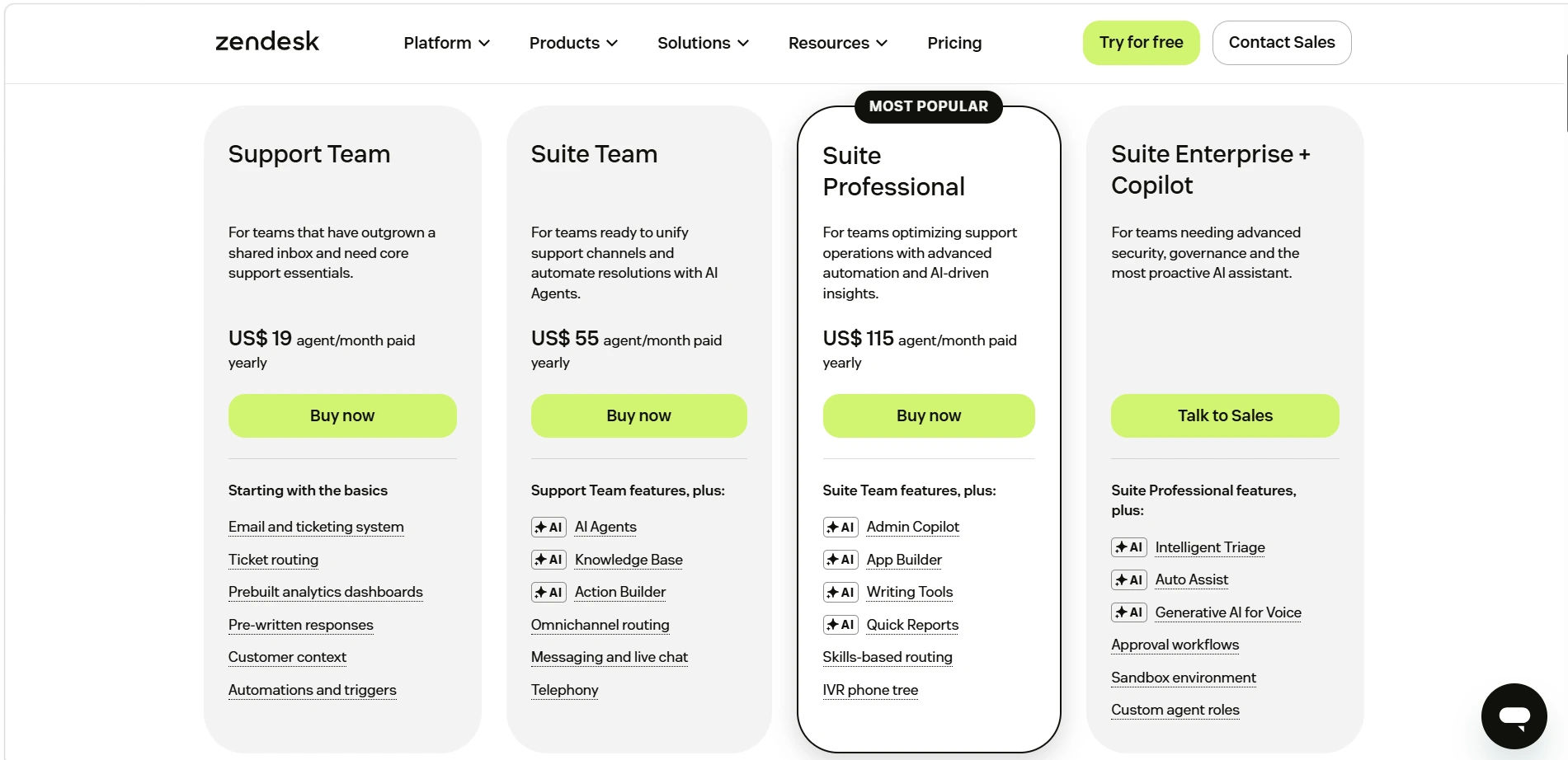Open Messaging and live chat link

coord(609,657)
